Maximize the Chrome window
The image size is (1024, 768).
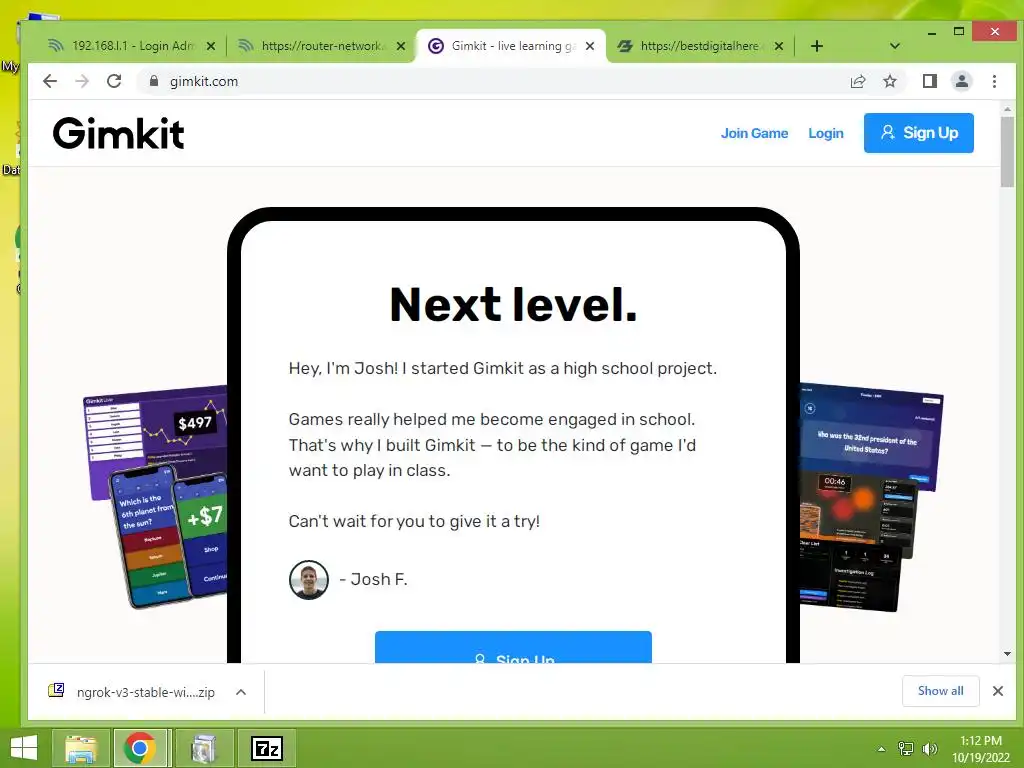[x=959, y=31]
